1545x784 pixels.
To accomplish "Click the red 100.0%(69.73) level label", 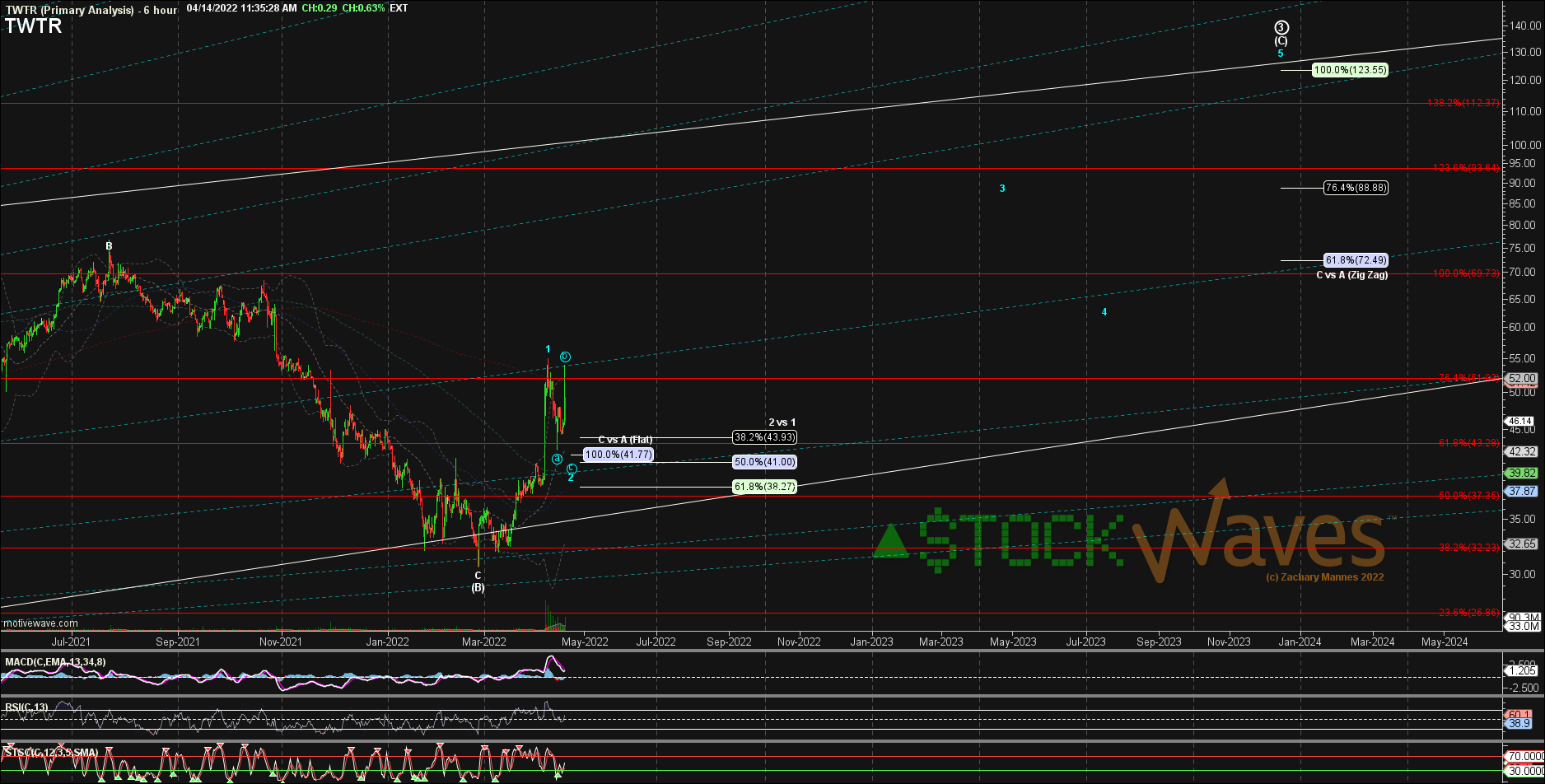I will pyautogui.click(x=1466, y=273).
